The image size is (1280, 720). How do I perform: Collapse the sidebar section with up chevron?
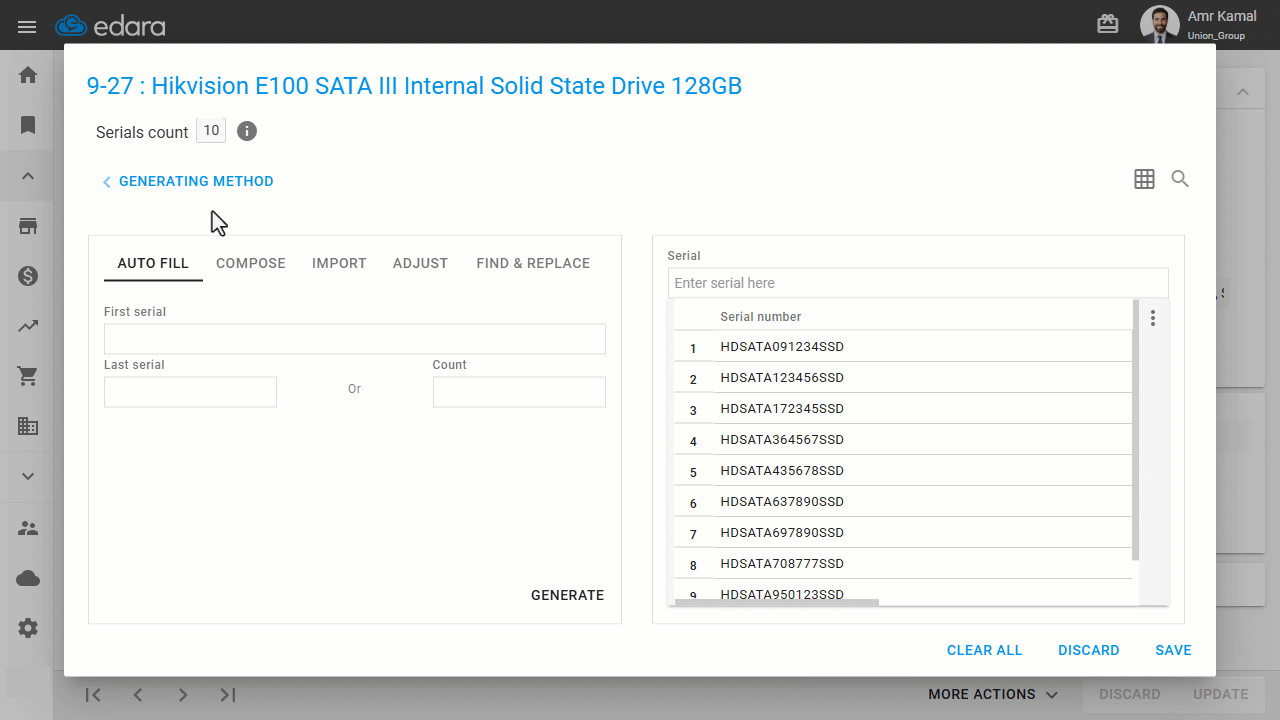28,176
